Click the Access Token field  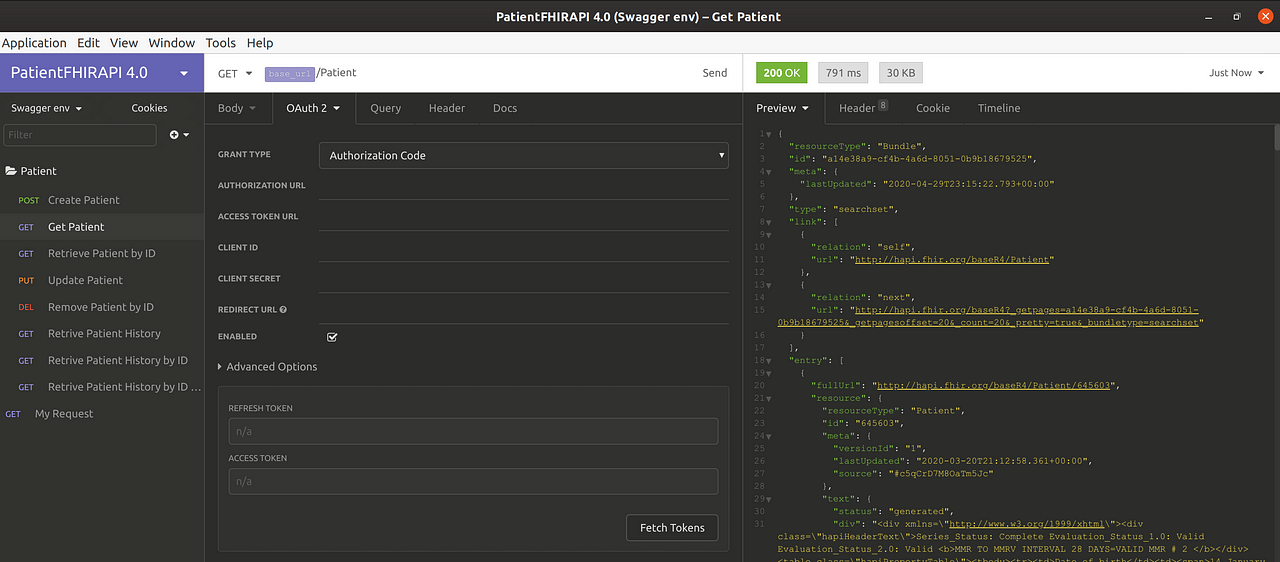coord(473,481)
